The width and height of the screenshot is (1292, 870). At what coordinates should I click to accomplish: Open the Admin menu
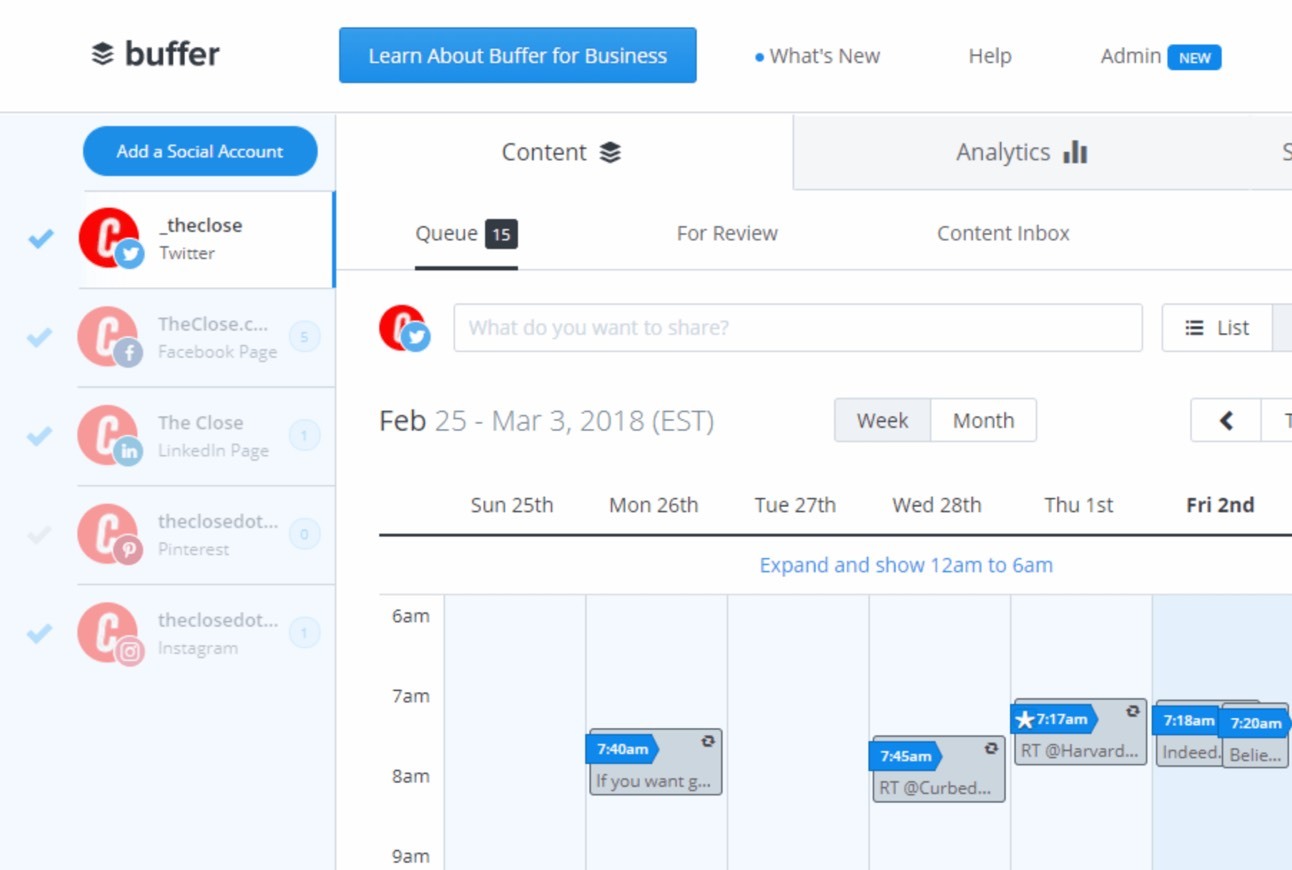1131,56
